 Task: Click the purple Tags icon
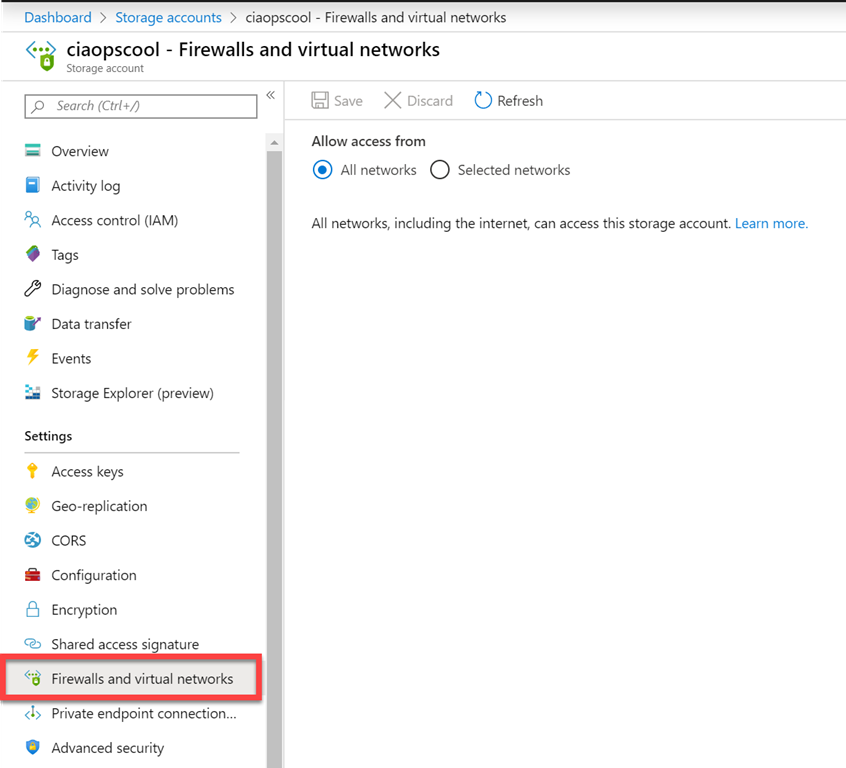click(33, 255)
